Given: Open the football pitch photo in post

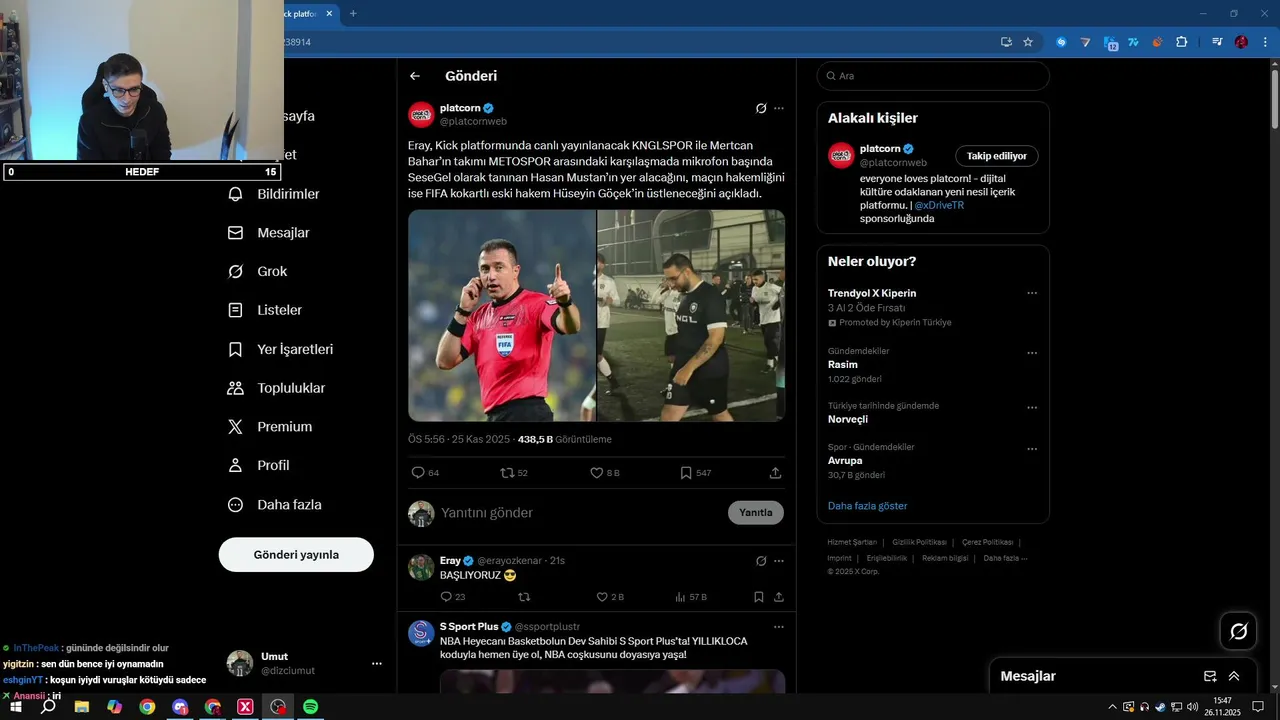Looking at the screenshot, I should pos(691,315).
